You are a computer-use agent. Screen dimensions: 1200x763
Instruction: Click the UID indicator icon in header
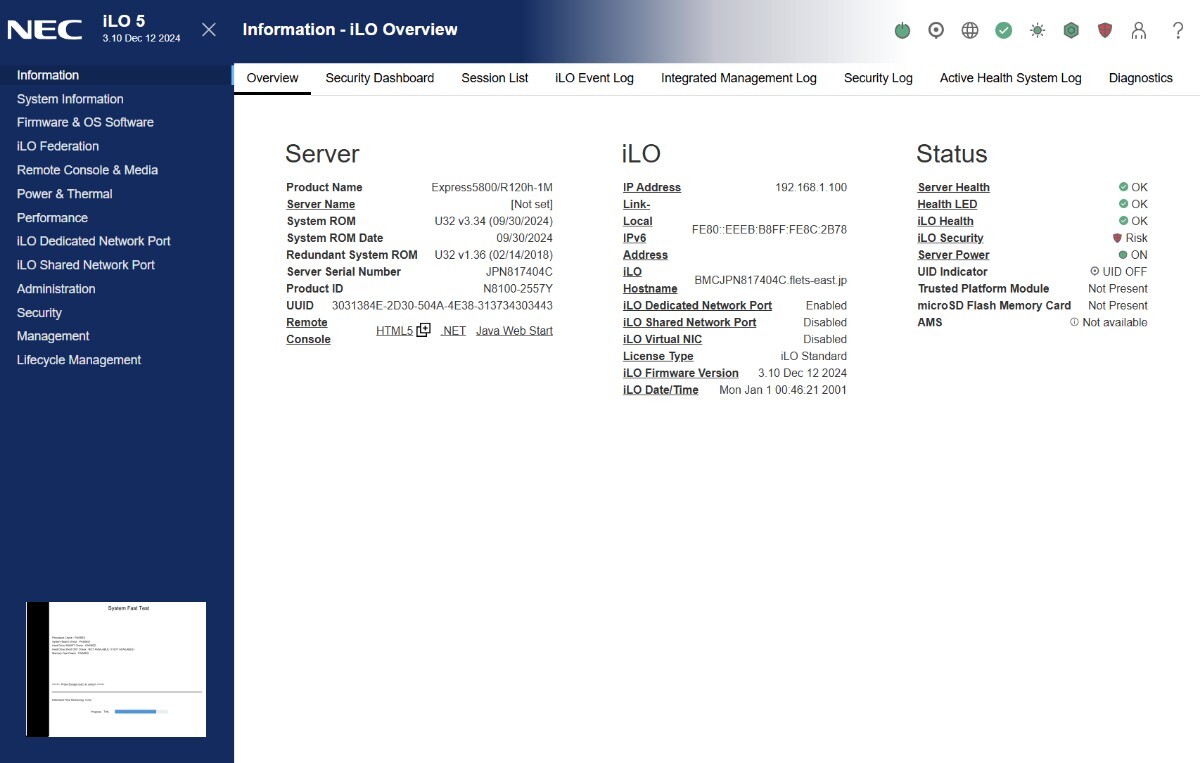pos(936,30)
